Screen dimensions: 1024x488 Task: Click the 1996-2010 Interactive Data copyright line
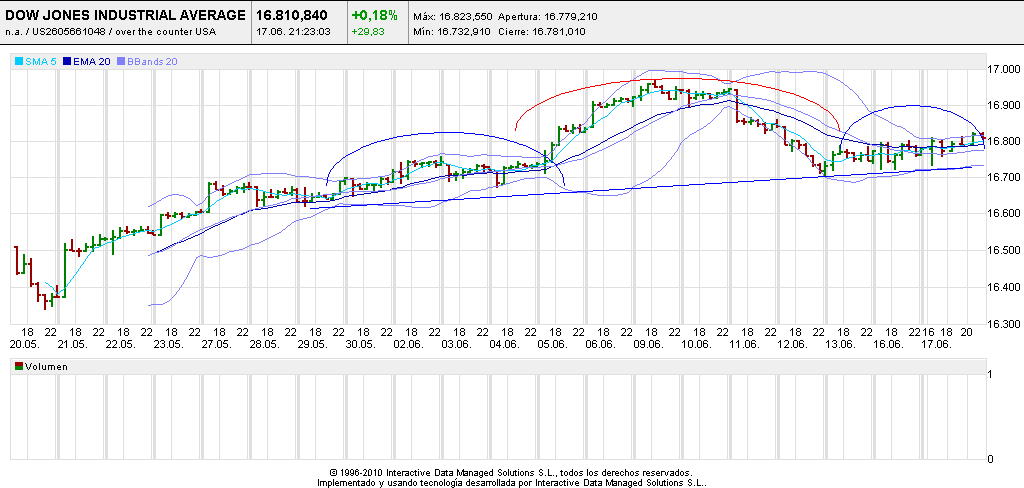[511, 472]
